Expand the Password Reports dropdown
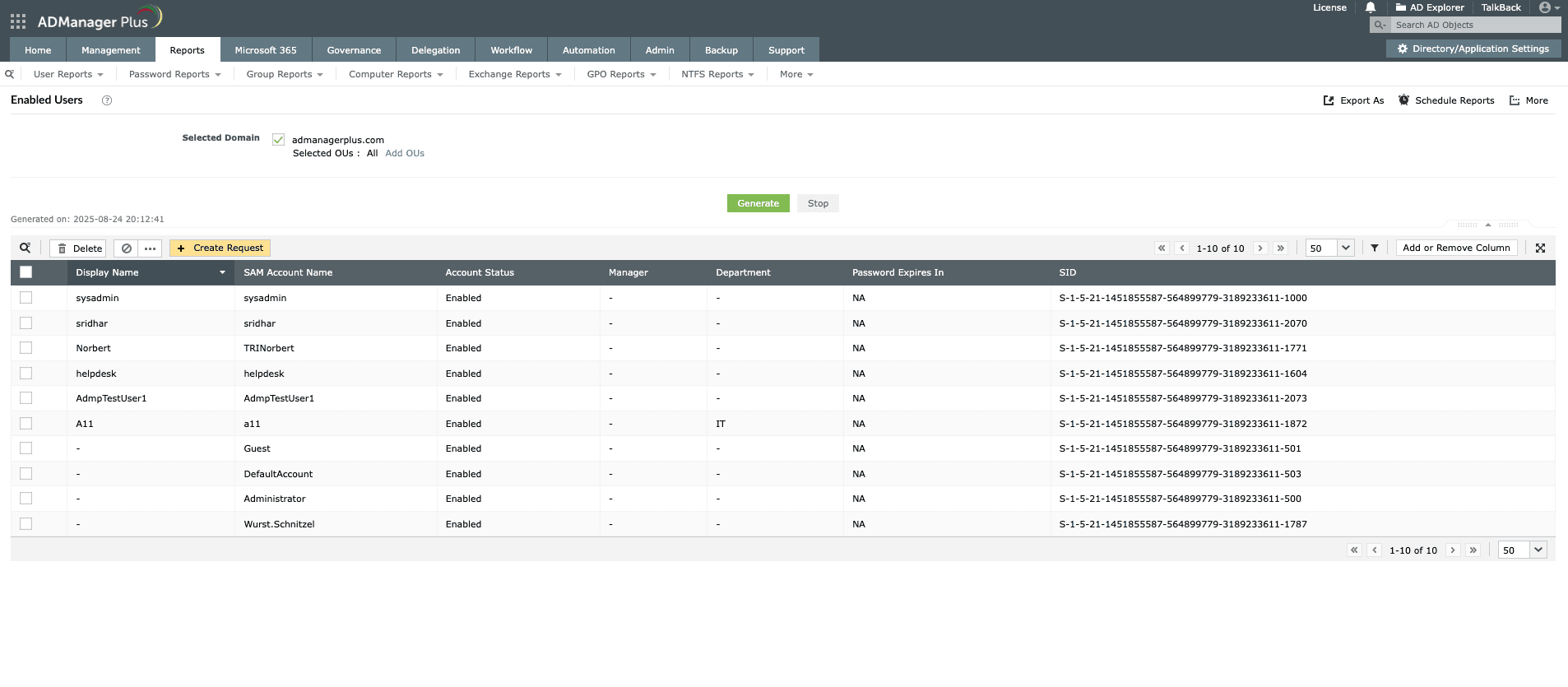 (174, 74)
